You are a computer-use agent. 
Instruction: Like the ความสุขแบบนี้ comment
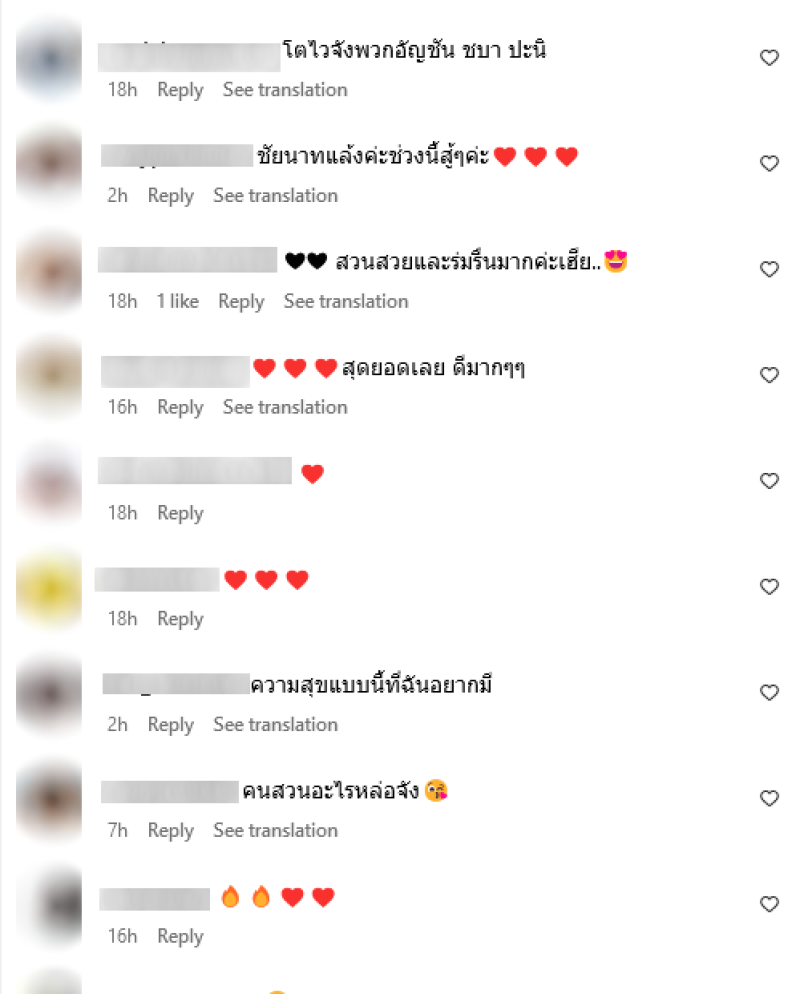click(x=769, y=692)
